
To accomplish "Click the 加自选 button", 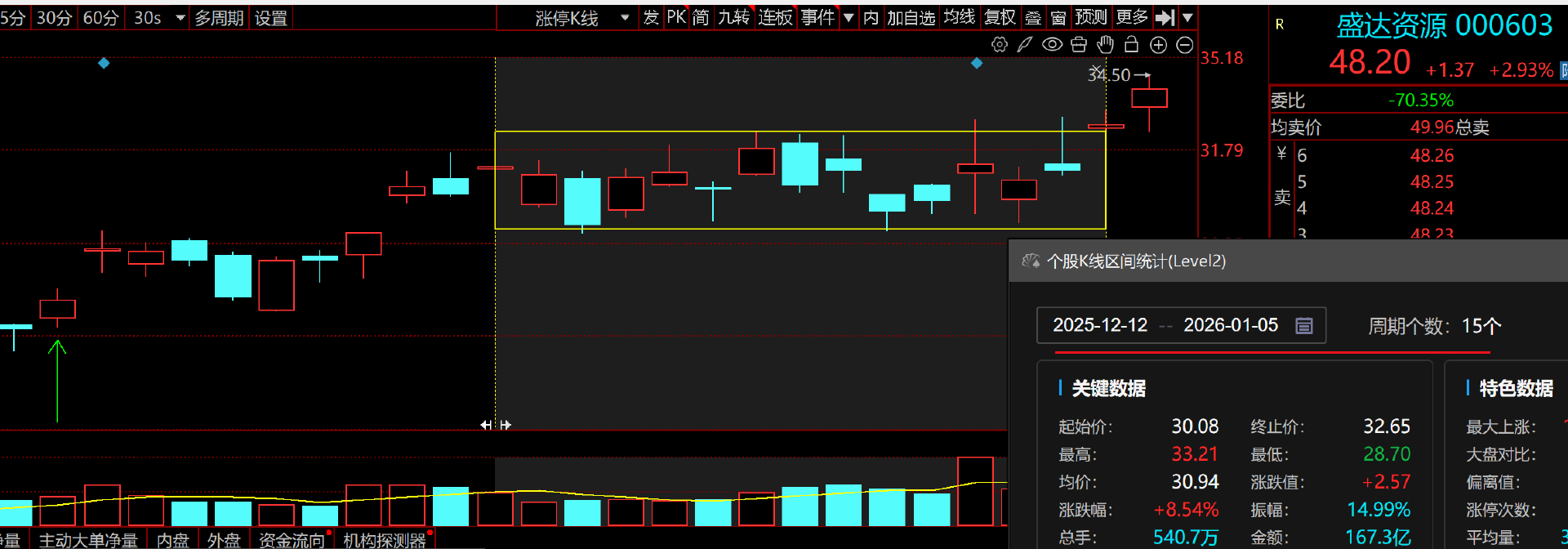I will [x=911, y=17].
